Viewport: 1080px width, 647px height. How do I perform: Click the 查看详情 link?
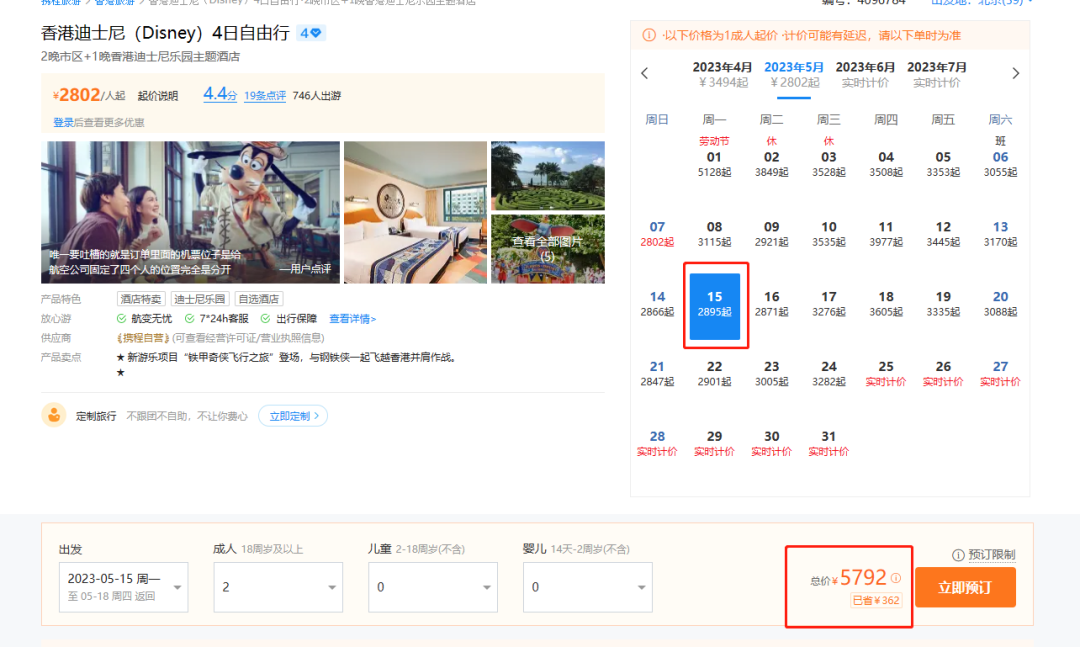pyautogui.click(x=352, y=319)
